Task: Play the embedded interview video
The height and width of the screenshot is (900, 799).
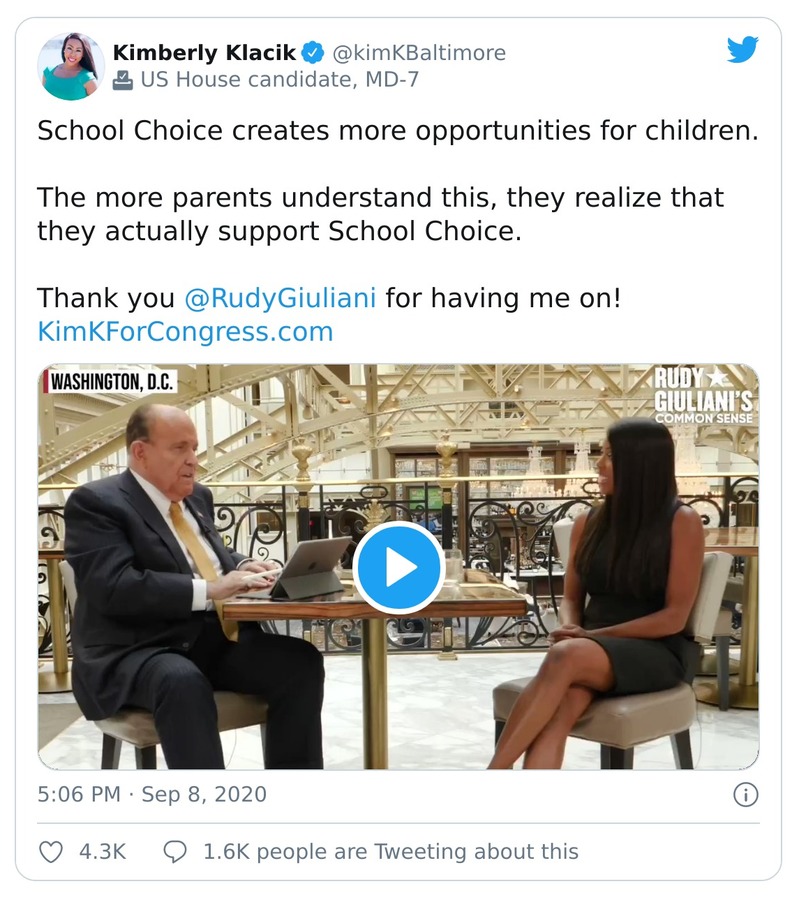Action: pos(398,567)
